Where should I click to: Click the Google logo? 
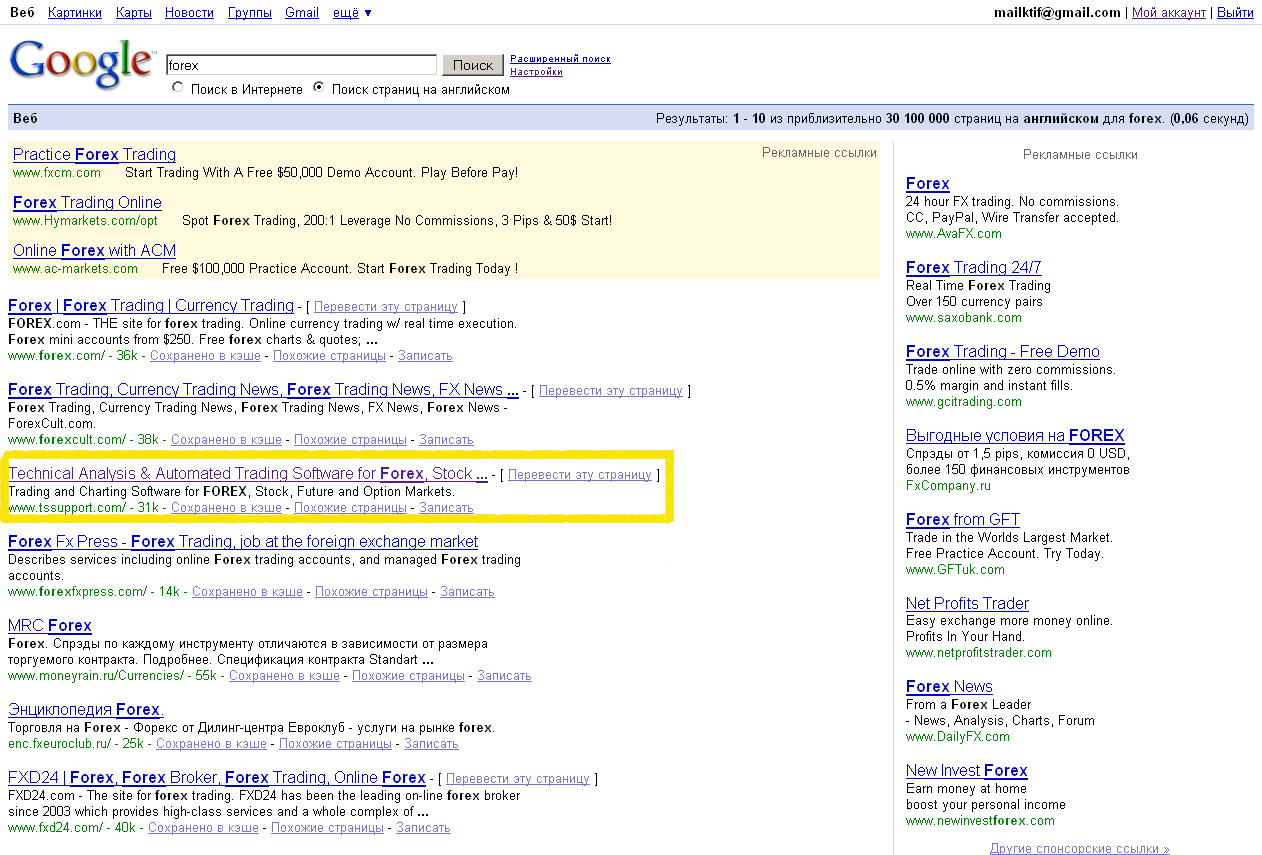(x=82, y=64)
